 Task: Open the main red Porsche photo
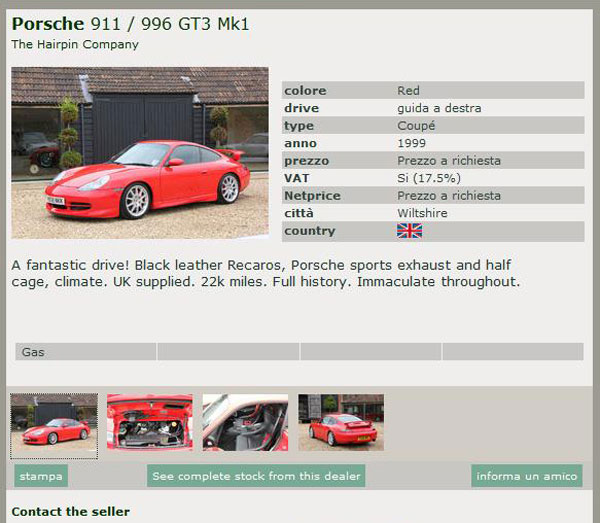(140, 153)
